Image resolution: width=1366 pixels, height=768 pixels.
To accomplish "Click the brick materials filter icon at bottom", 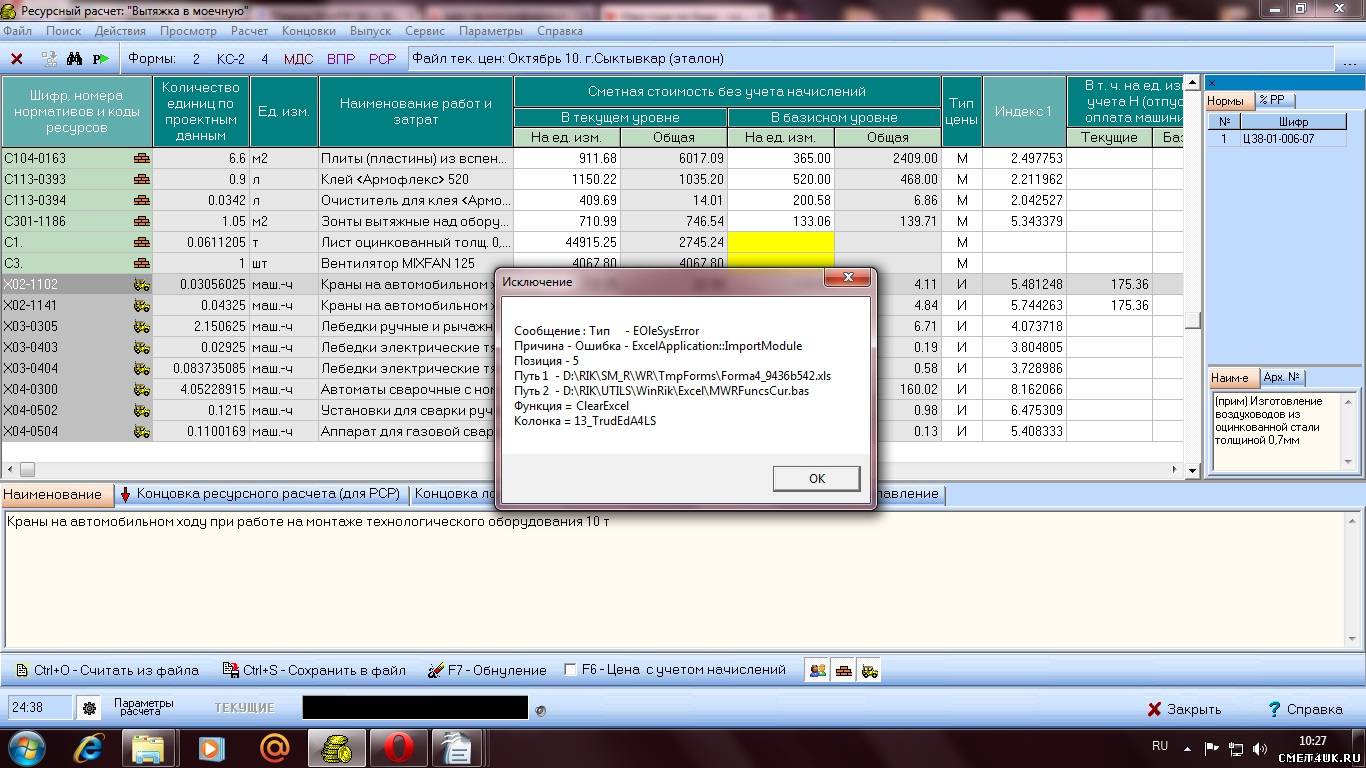I will (x=844, y=670).
